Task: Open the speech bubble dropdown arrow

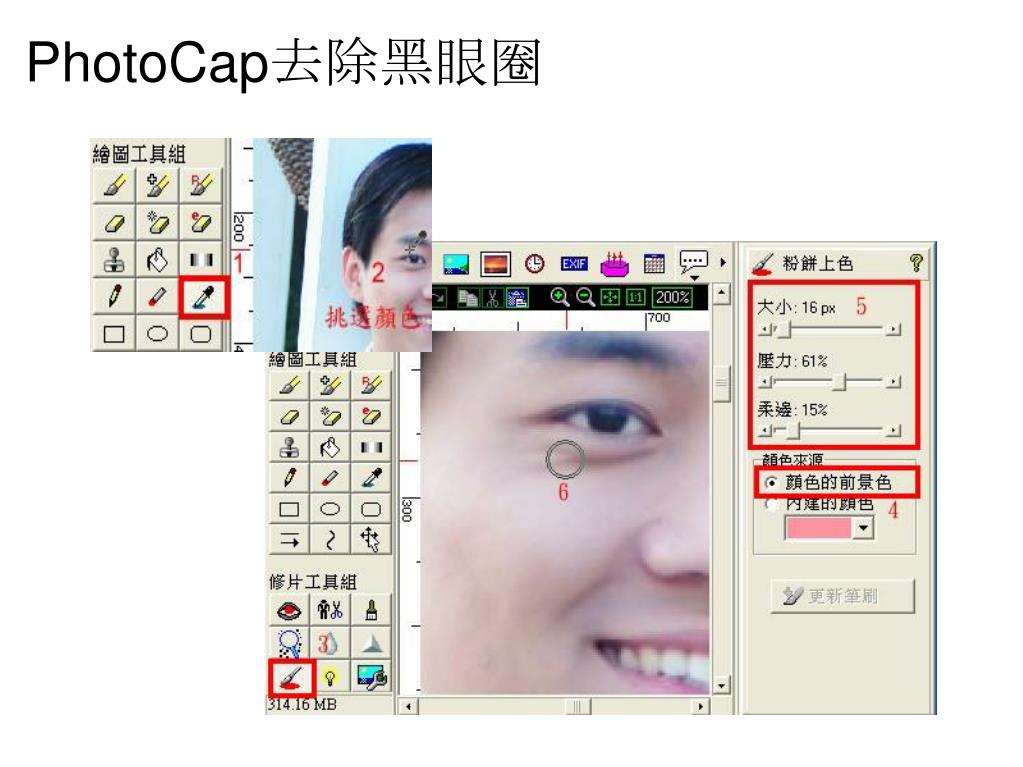Action: tap(694, 278)
